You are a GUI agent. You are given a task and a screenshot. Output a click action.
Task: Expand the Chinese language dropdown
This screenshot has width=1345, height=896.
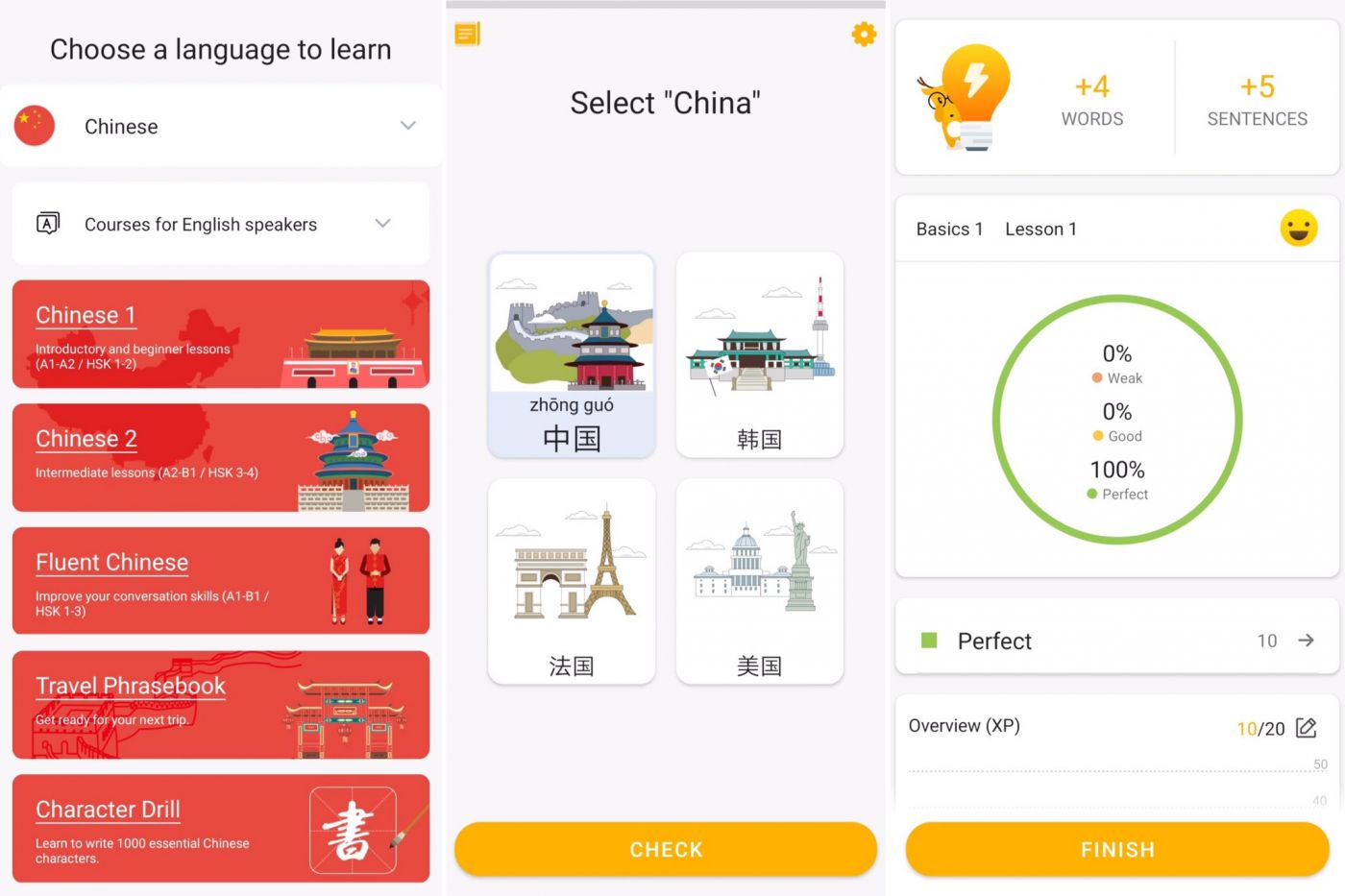point(408,126)
